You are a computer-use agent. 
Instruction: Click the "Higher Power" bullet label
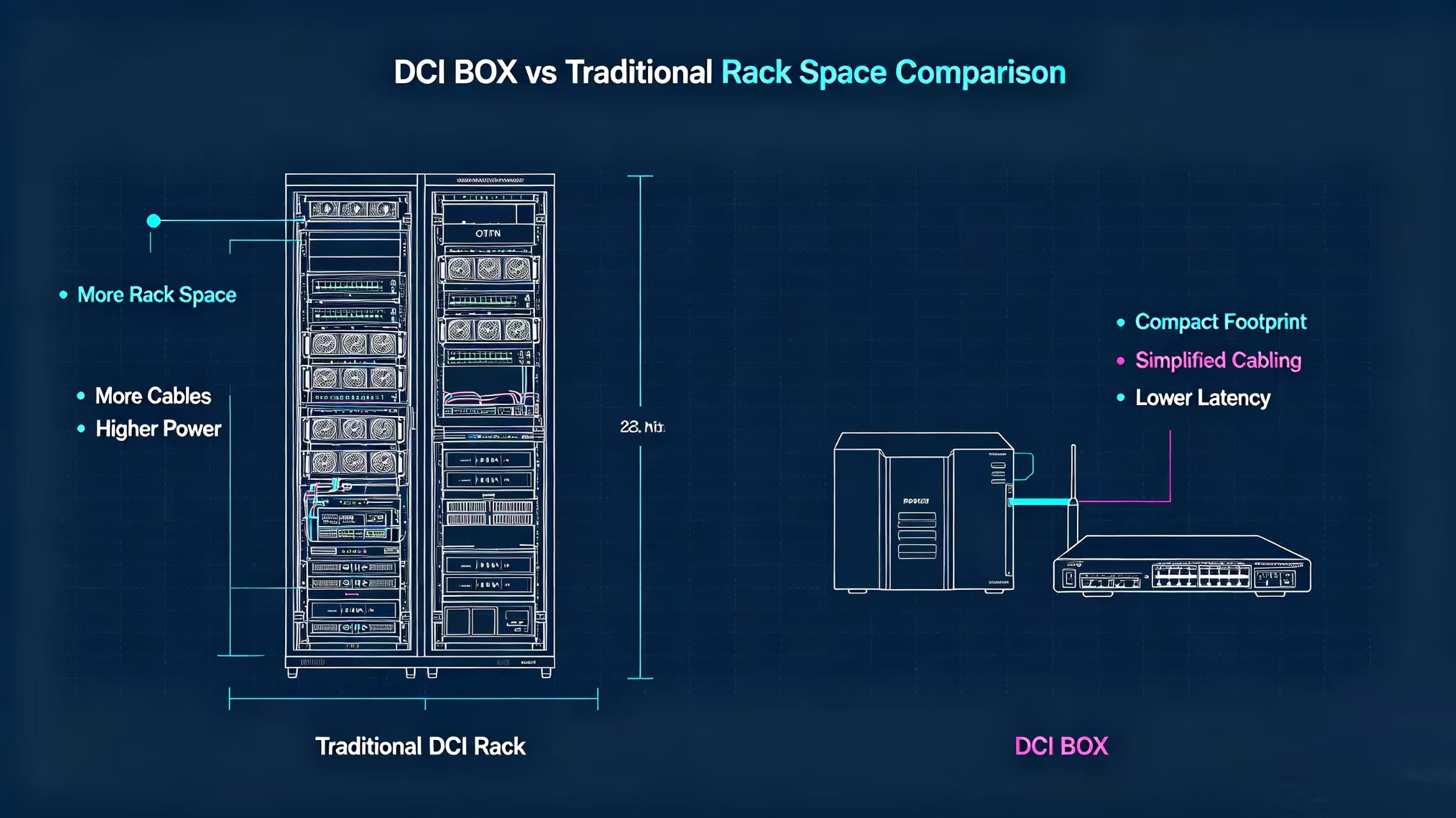point(158,429)
